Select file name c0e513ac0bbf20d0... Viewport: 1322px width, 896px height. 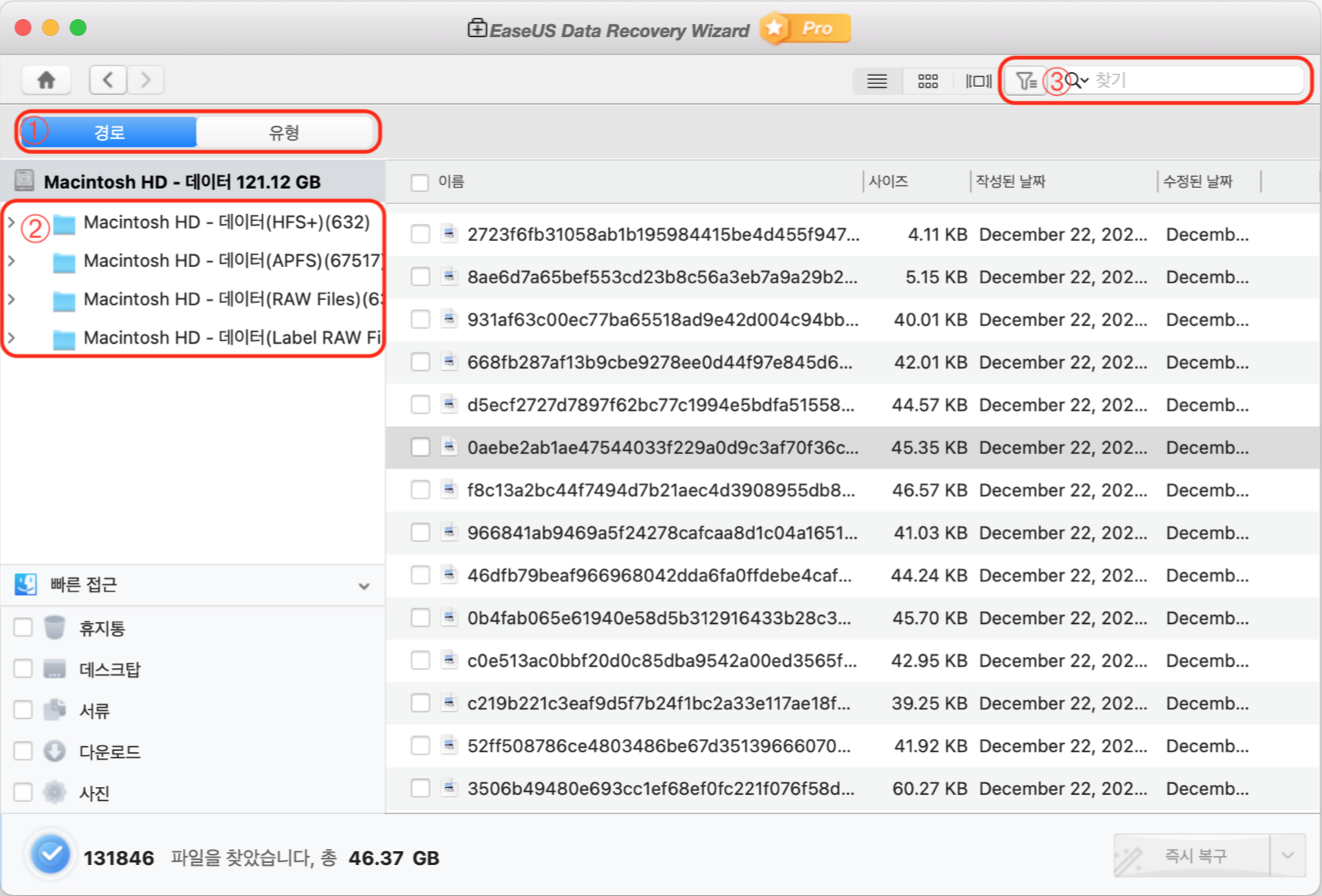(x=662, y=661)
